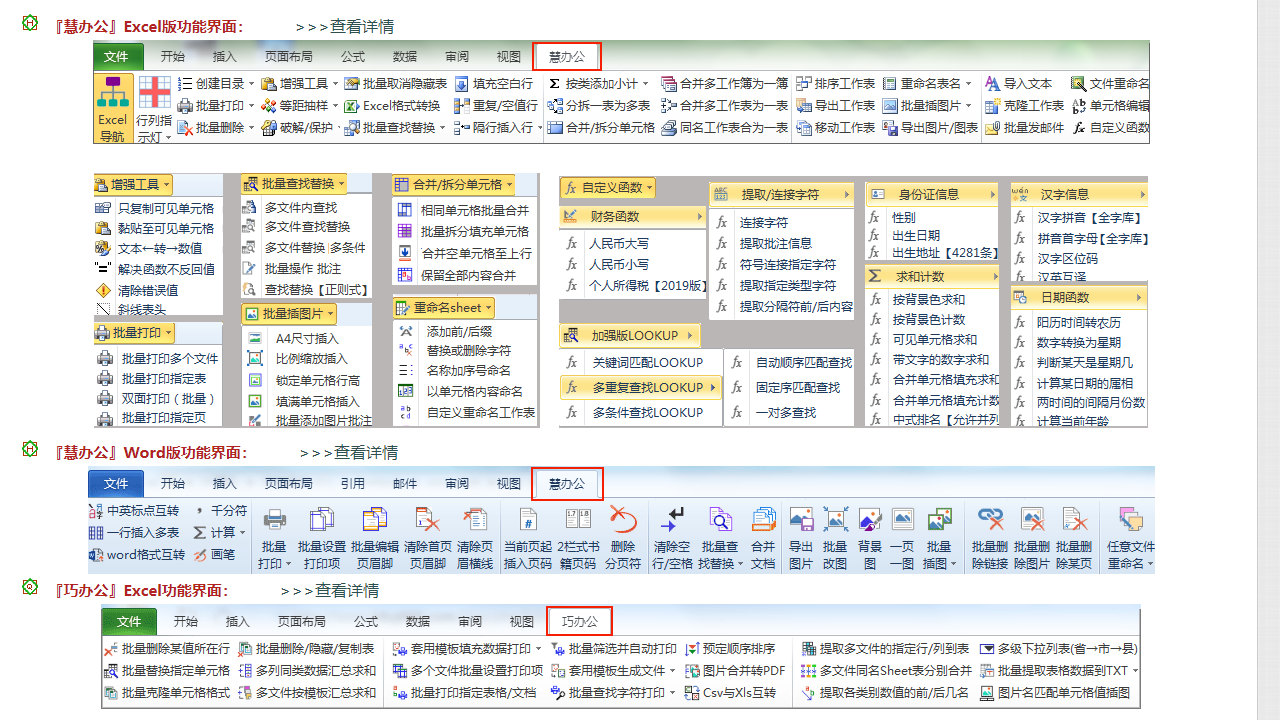Viewport: 1280px width, 720px height.
Task: Select the 移动工作表 tool
Action: (836, 128)
